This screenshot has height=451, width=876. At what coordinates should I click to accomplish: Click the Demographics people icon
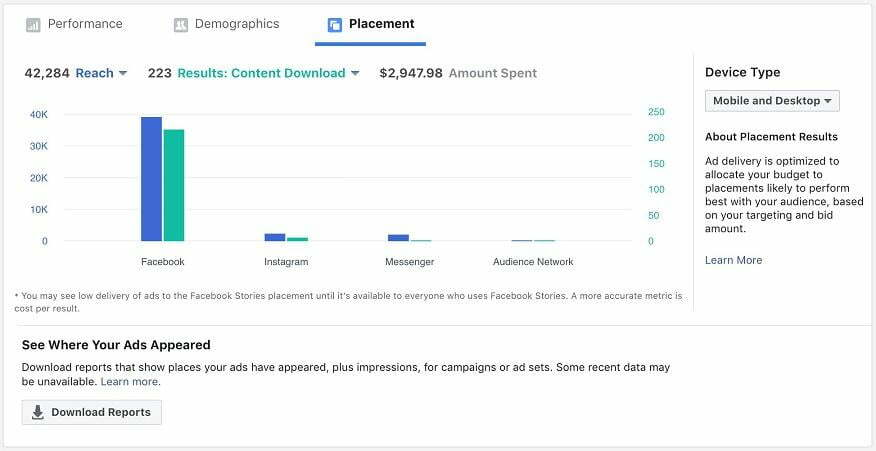pyautogui.click(x=180, y=25)
